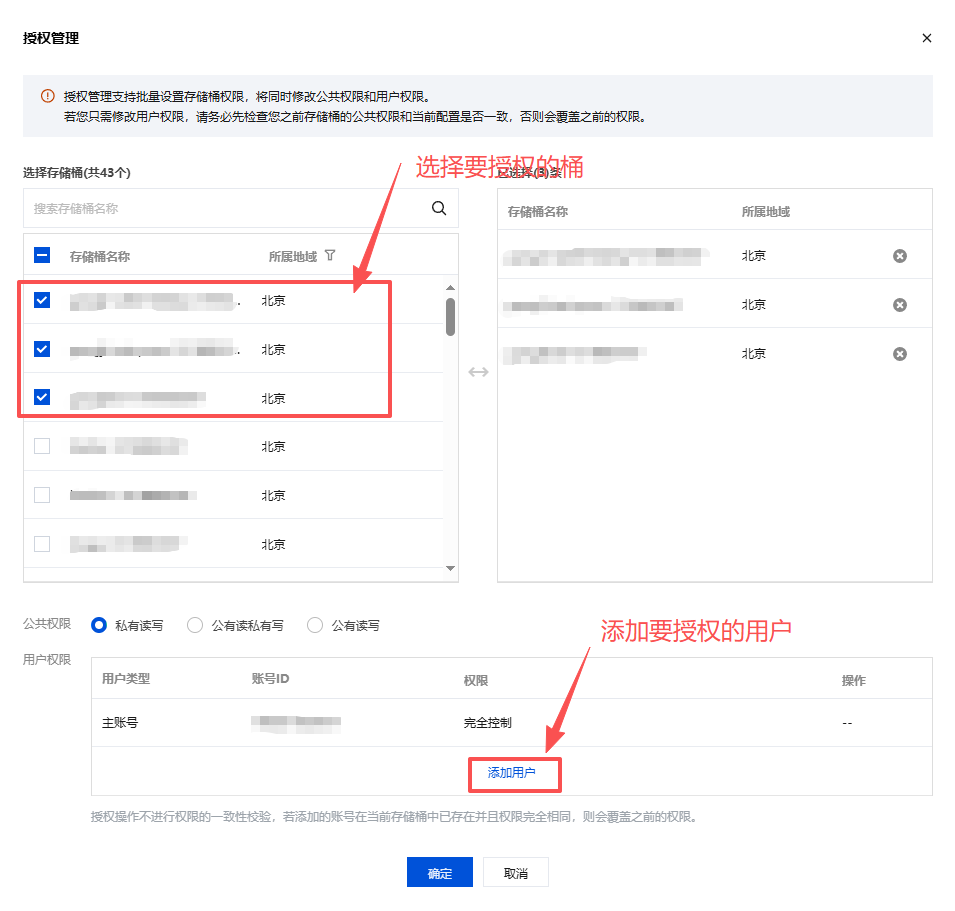The width and height of the screenshot is (955, 911).
Task: Toggle the select-all checkbox in the bucket list header
Action: [x=42, y=256]
